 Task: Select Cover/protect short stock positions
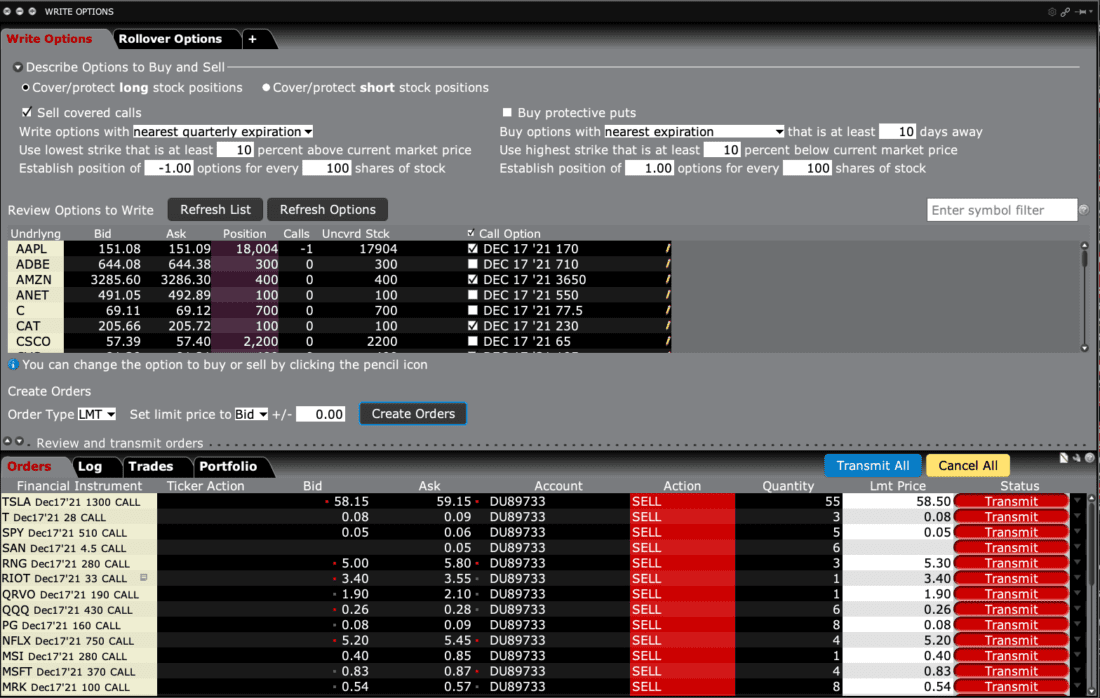point(266,88)
